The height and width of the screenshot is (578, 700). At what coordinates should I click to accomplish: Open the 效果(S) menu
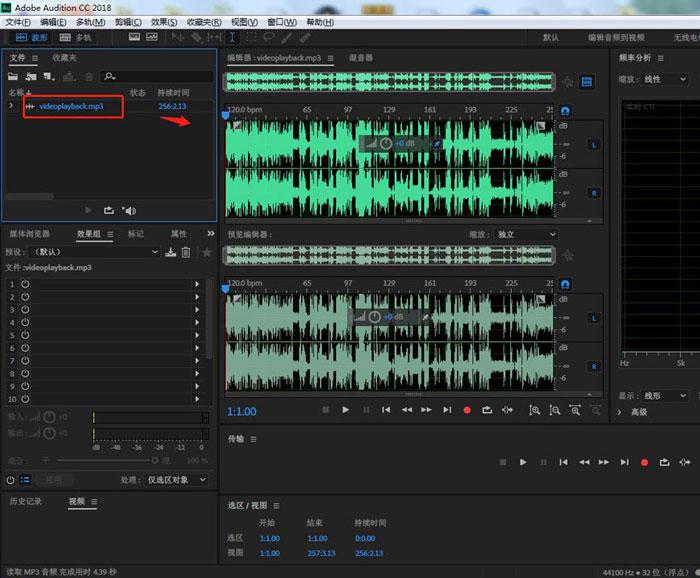[x=163, y=21]
